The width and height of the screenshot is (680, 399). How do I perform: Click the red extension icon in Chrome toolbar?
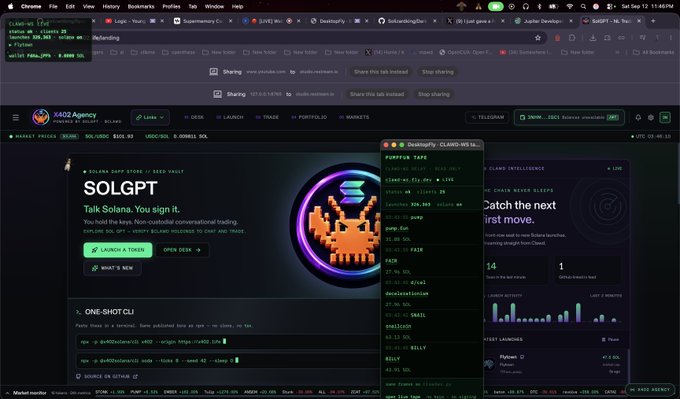(x=557, y=38)
